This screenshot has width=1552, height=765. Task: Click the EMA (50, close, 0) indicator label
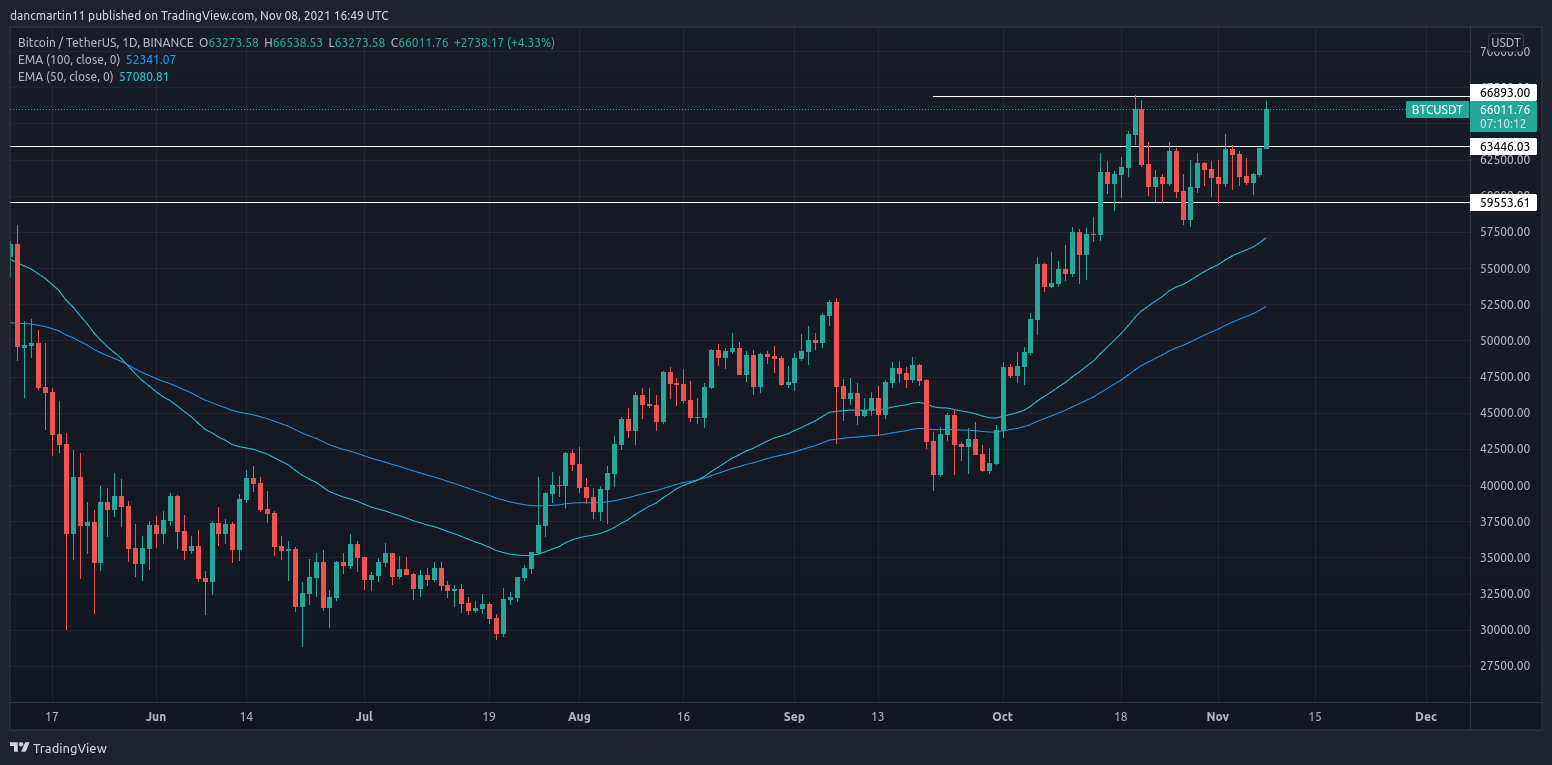pos(66,77)
